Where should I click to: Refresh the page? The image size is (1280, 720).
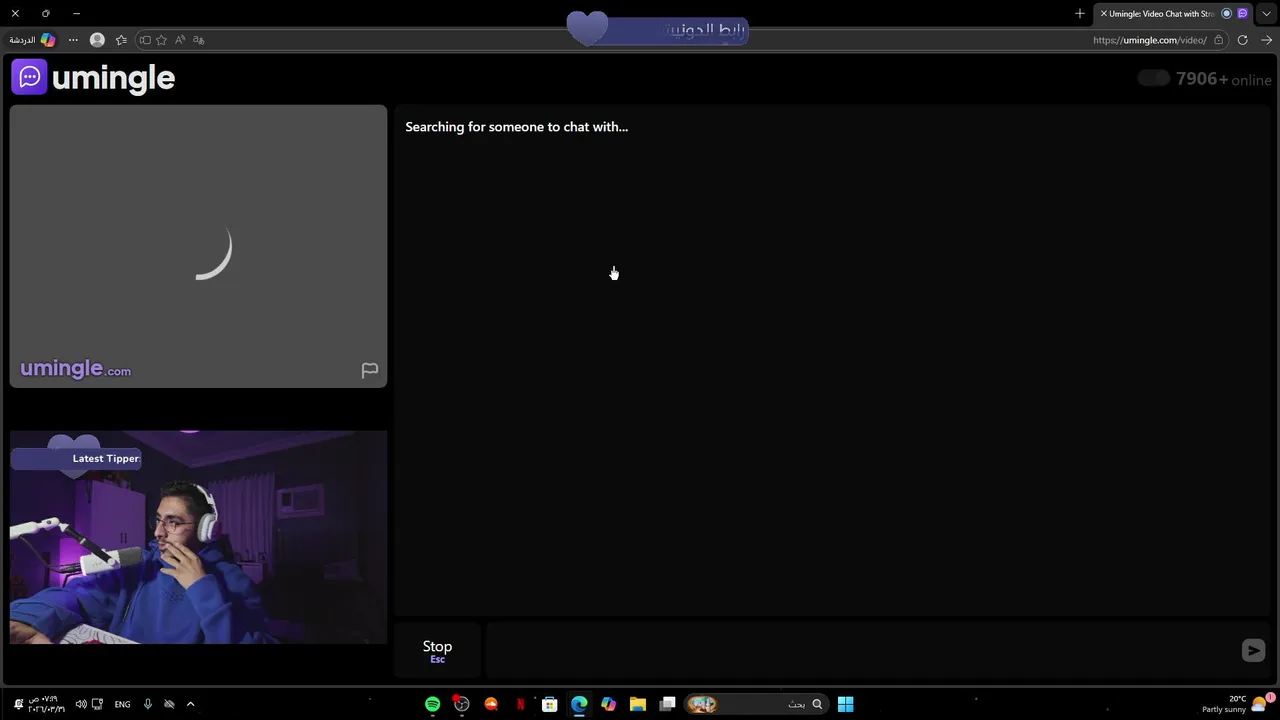tap(1242, 40)
